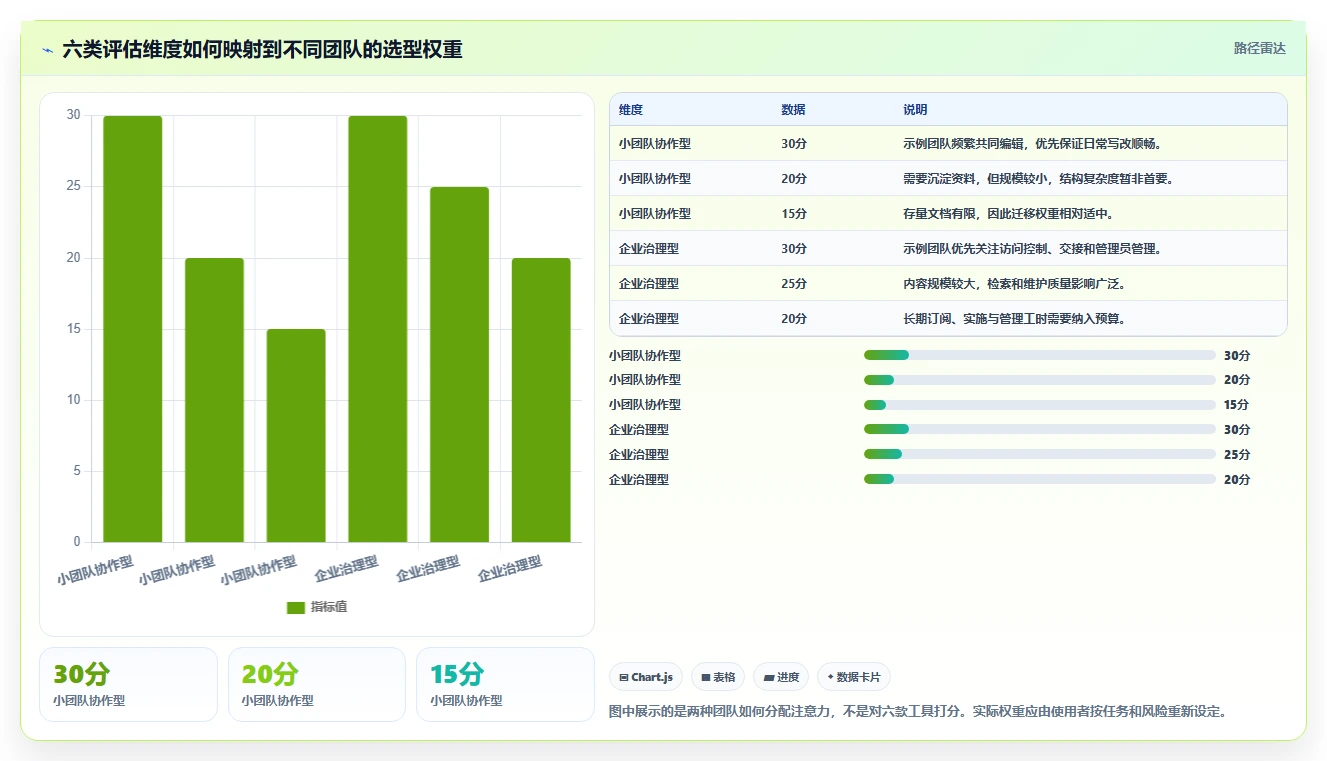
Task: Select the 表格 chip
Action: pos(718,677)
